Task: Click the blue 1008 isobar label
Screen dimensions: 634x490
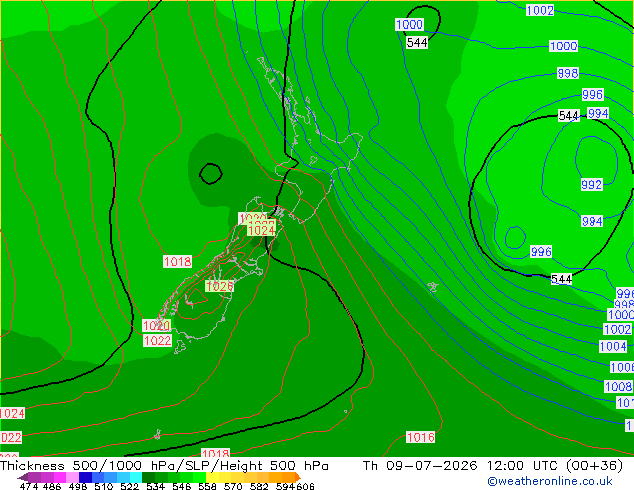Action: (x=618, y=387)
